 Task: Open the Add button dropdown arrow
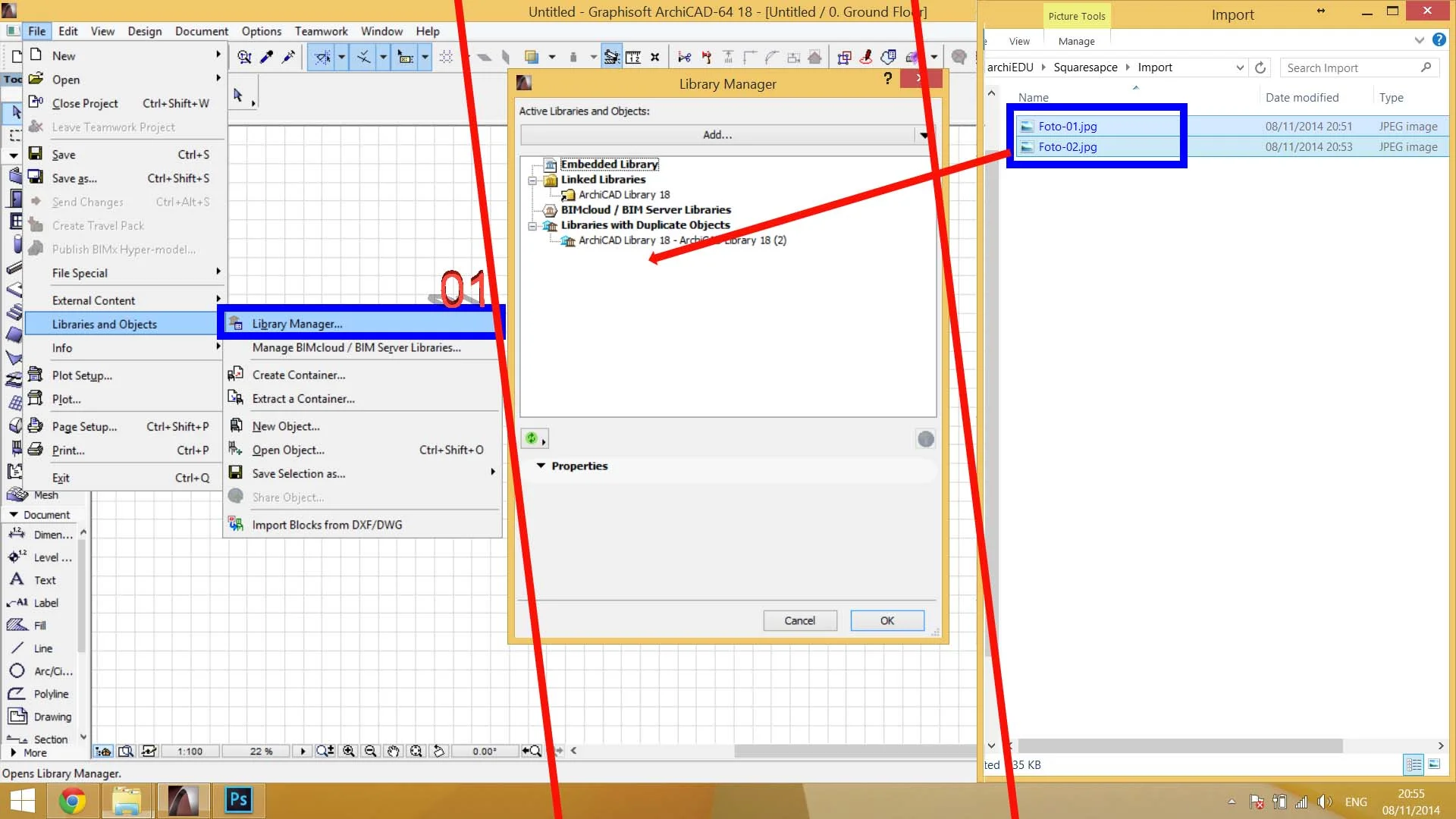point(924,135)
